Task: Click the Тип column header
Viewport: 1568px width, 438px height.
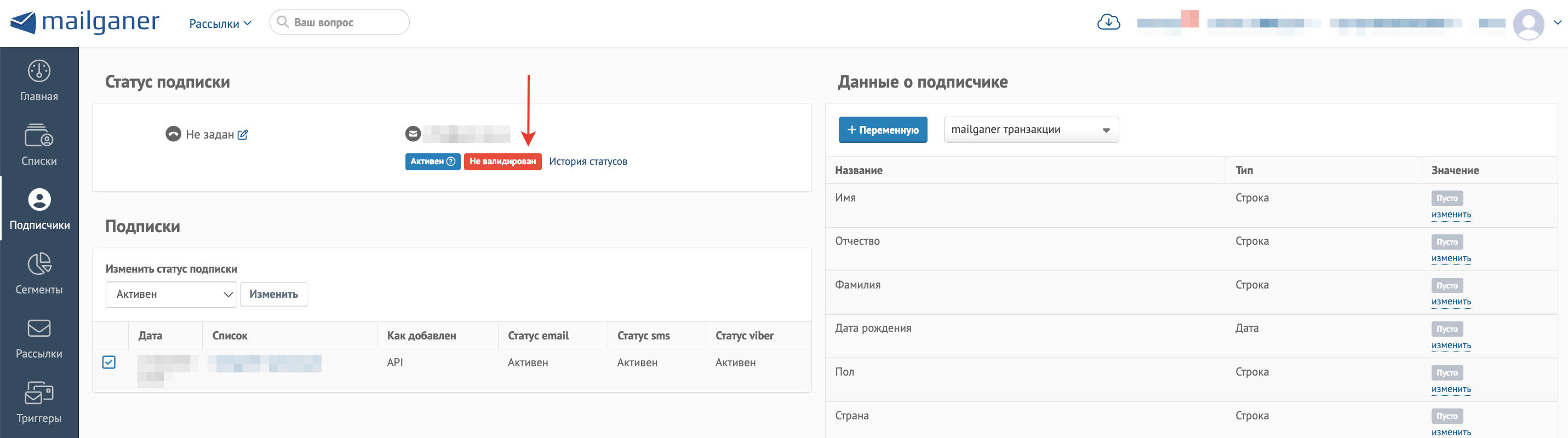Action: coord(1244,170)
